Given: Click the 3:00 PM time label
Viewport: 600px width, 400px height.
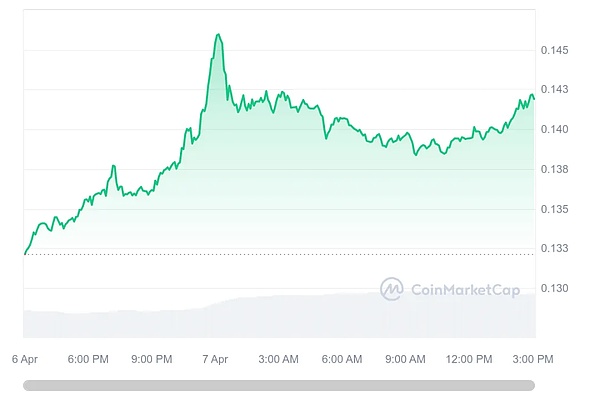Looking at the screenshot, I should click(x=532, y=358).
